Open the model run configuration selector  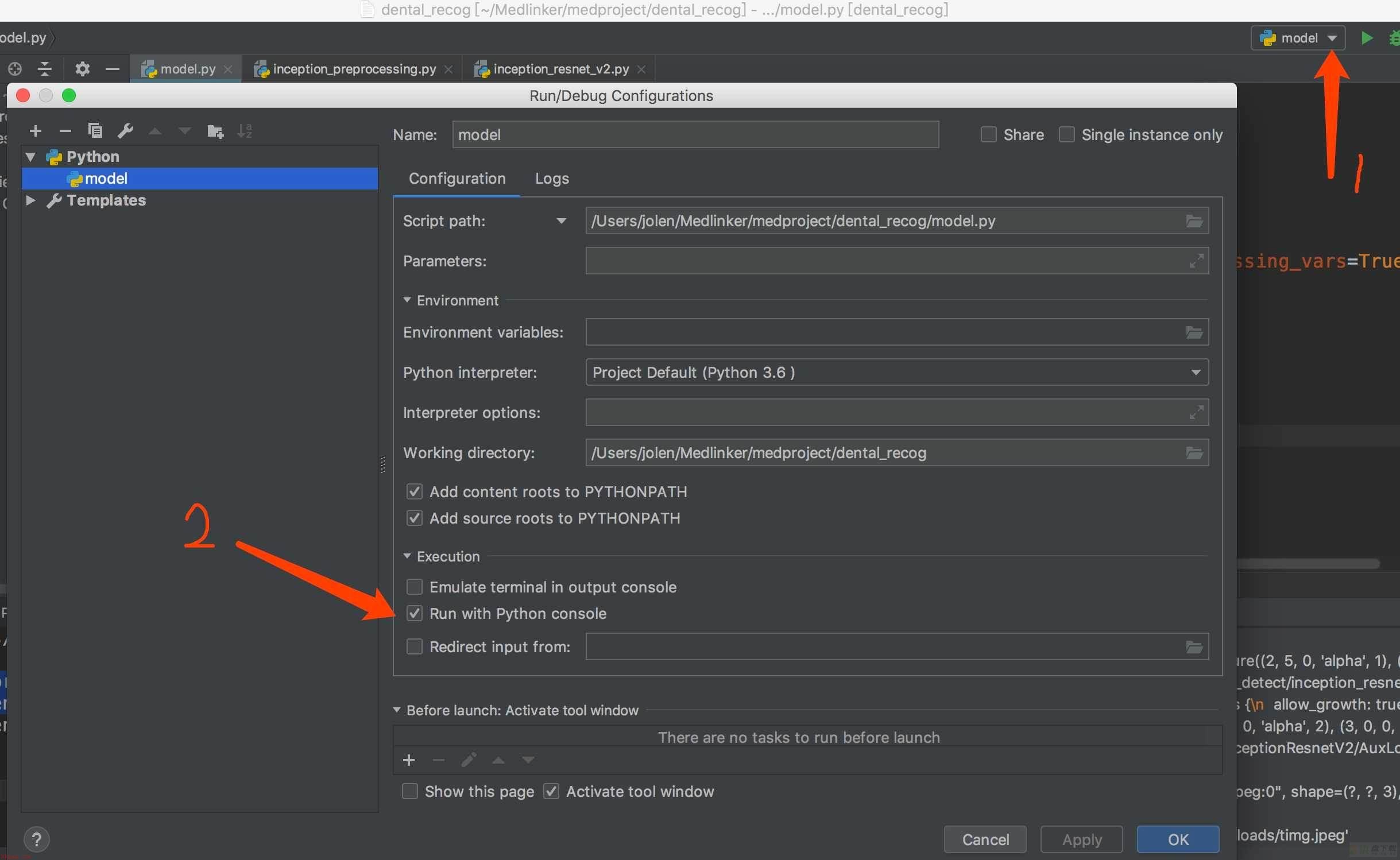point(1298,38)
